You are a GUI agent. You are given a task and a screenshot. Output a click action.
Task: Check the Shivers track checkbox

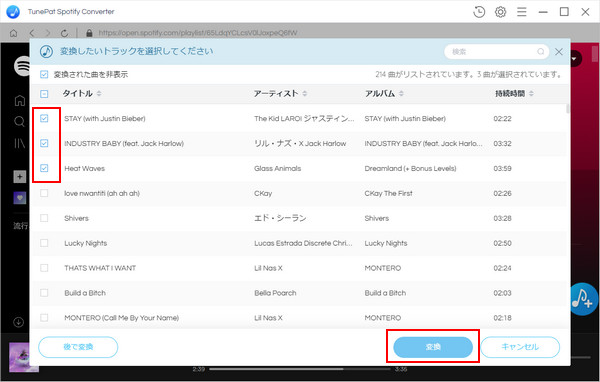point(44,218)
